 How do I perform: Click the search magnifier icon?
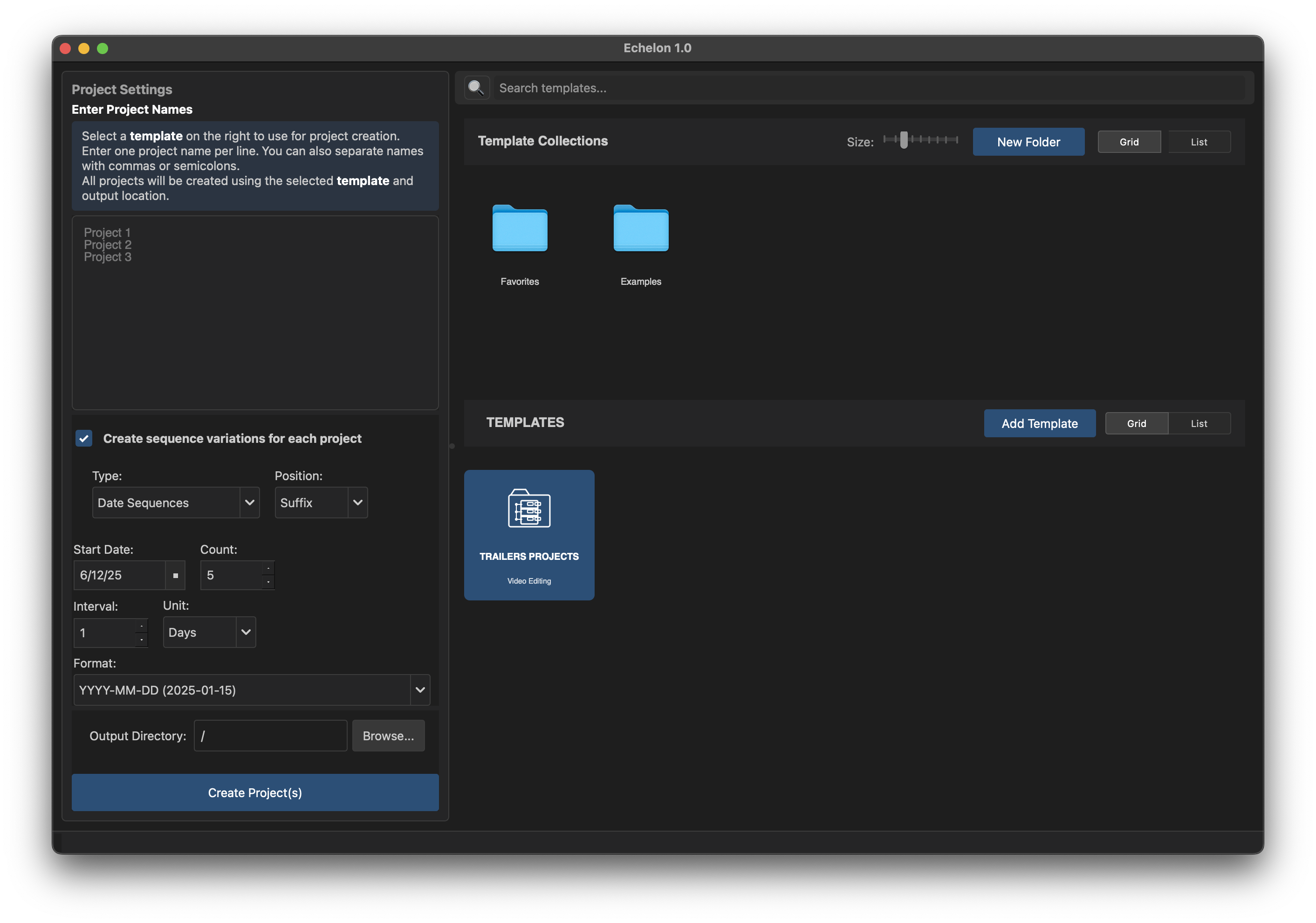[x=476, y=88]
